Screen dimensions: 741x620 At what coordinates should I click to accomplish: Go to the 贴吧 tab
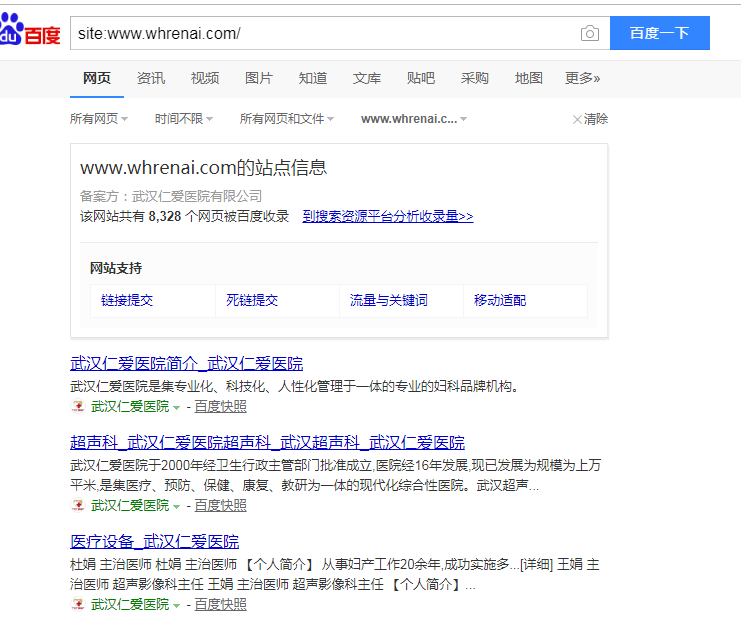[x=421, y=78]
